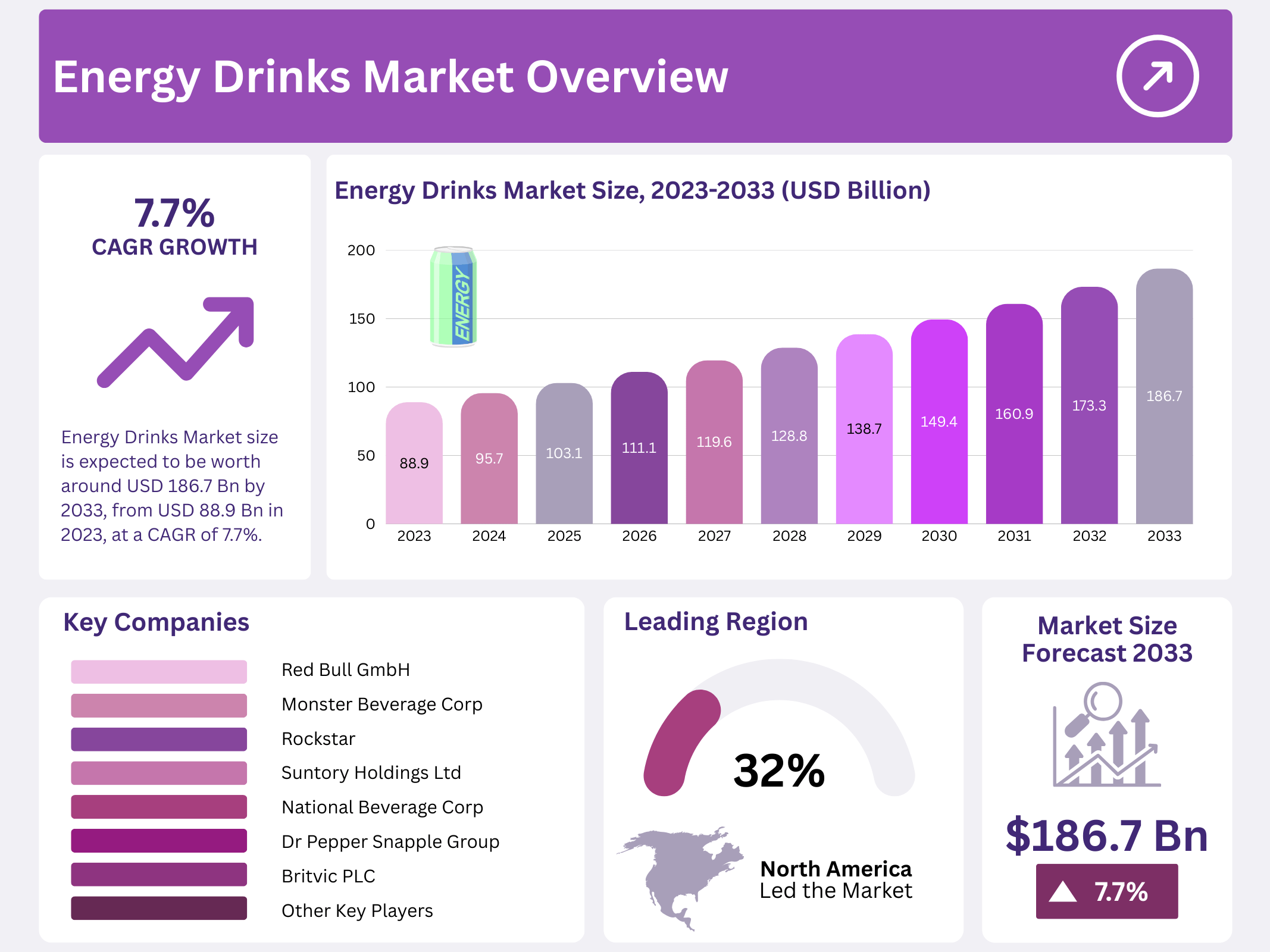Viewport: 1270px width, 952px height.
Task: Click the Rockstar legend color swatch
Action: click(159, 739)
